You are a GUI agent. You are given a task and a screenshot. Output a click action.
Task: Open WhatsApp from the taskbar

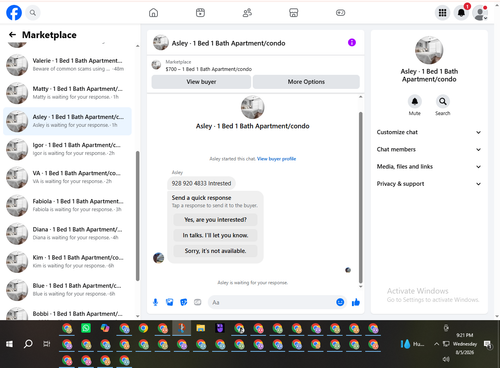coord(86,328)
